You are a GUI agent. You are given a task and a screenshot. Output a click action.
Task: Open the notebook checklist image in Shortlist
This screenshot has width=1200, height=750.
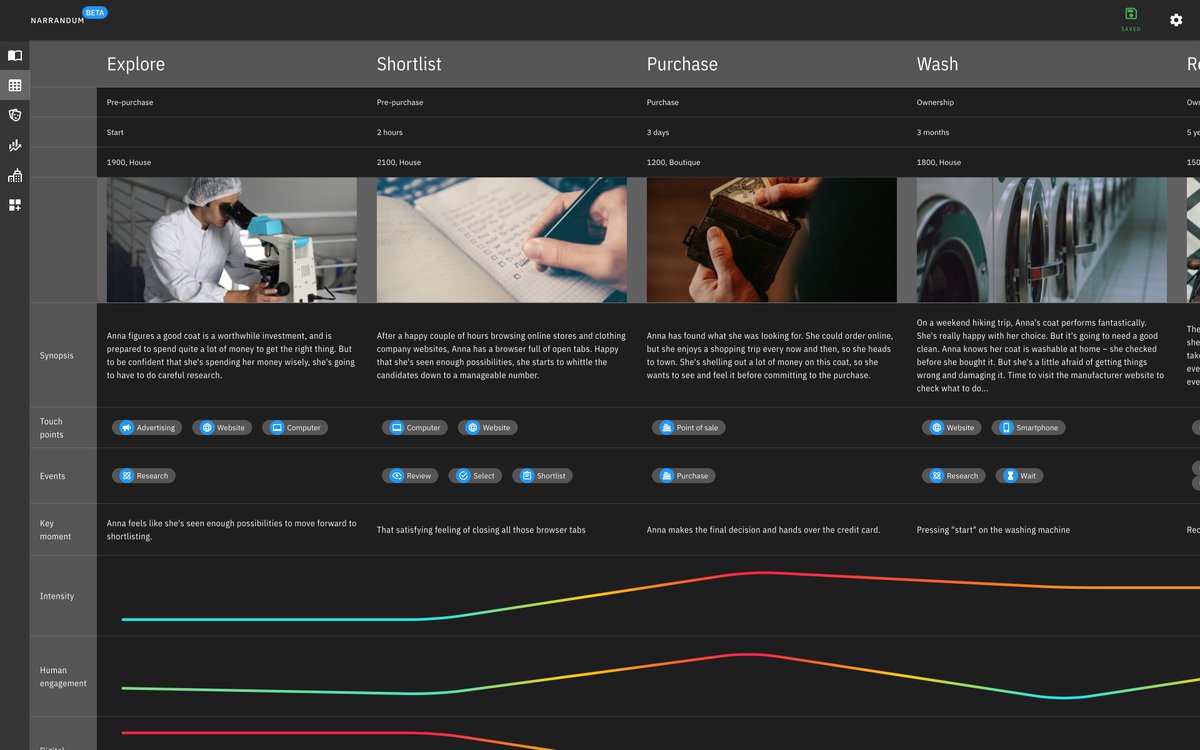[x=502, y=240]
